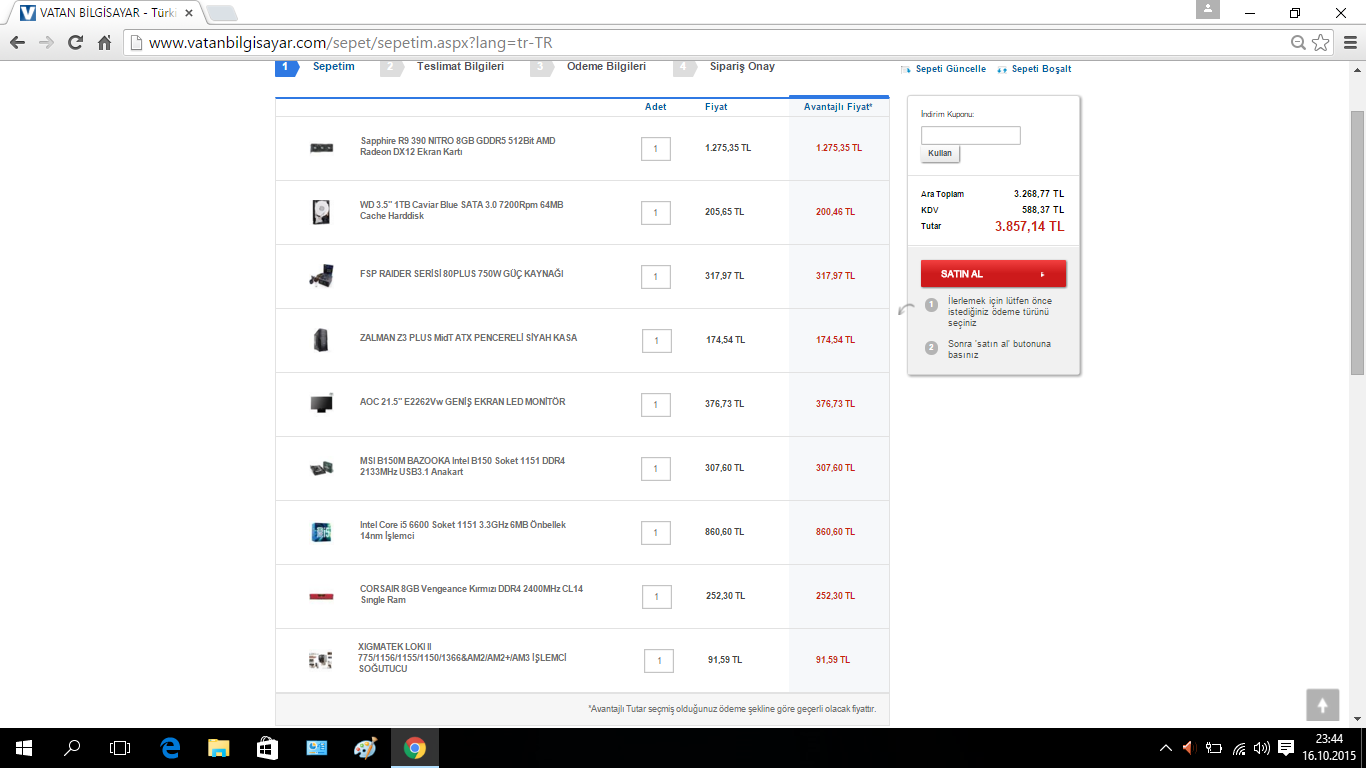The image size is (1366, 768).
Task: Click zoom magnifier icon in address bar
Action: click(1298, 43)
